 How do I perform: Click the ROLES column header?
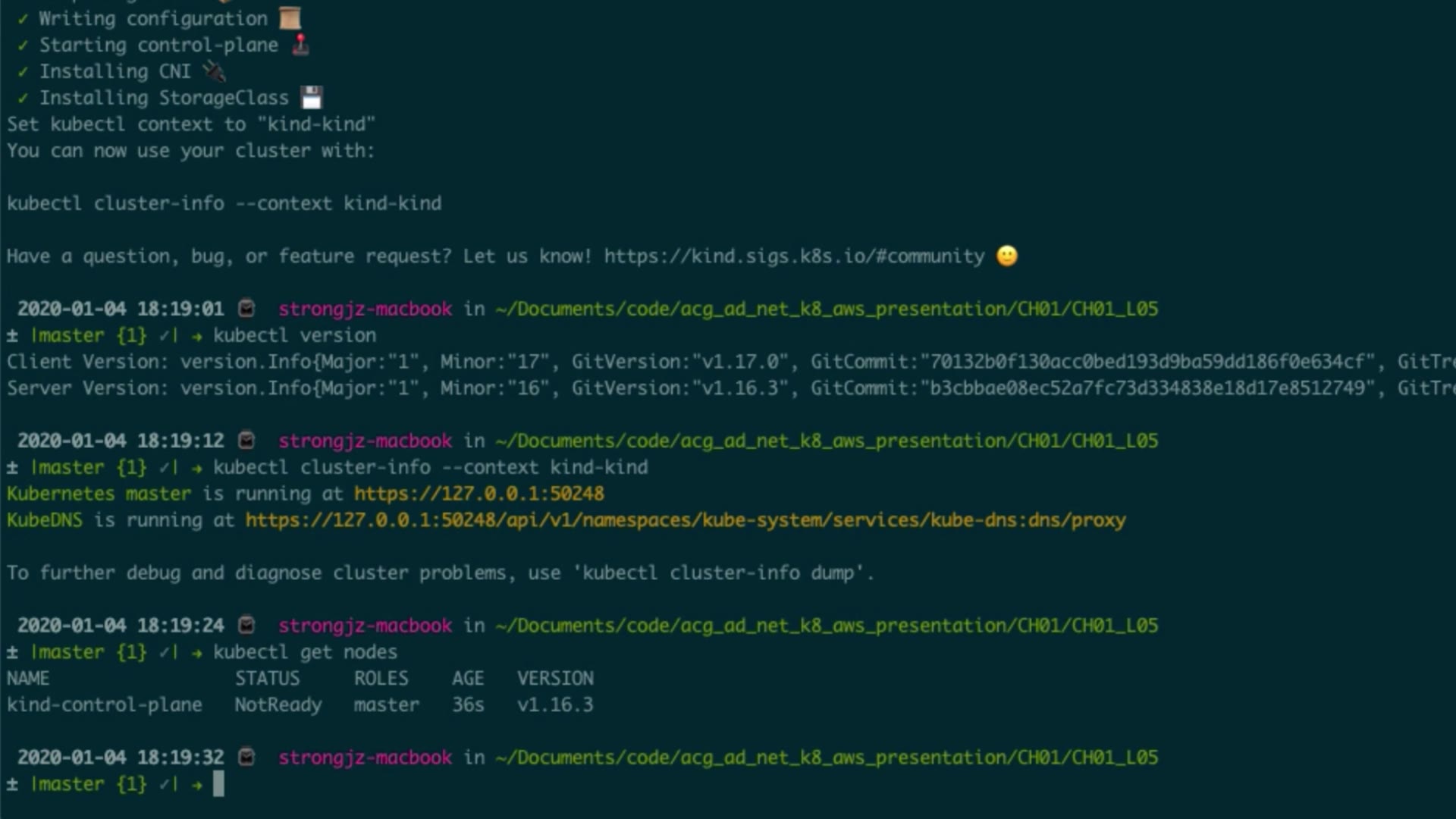[381, 678]
